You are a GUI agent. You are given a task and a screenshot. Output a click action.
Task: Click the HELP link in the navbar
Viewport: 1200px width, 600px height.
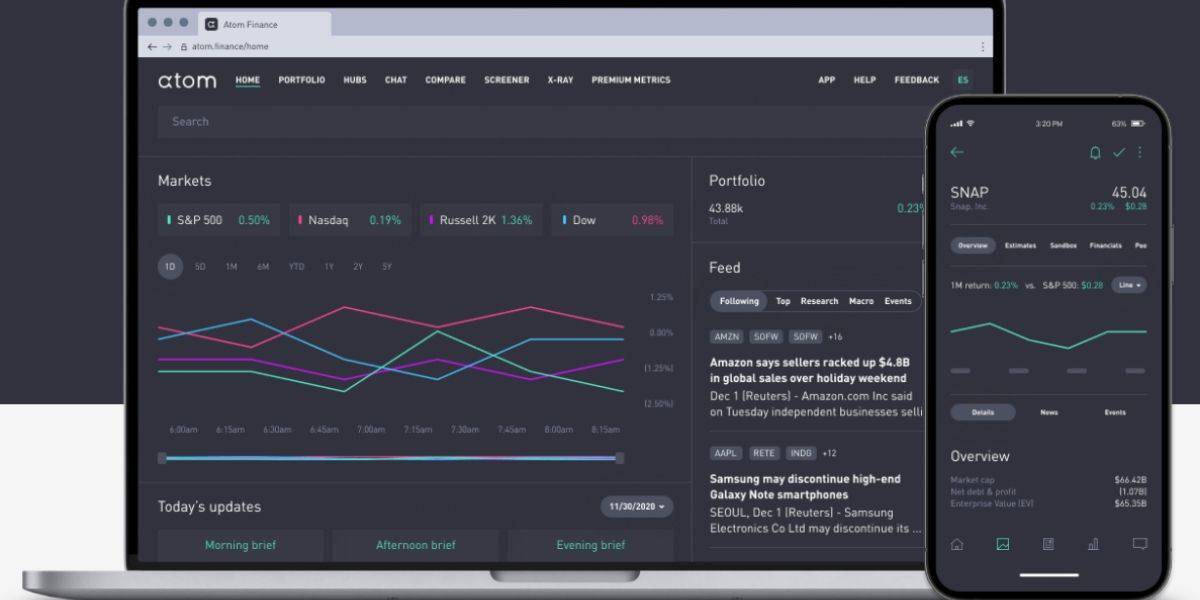coord(865,80)
